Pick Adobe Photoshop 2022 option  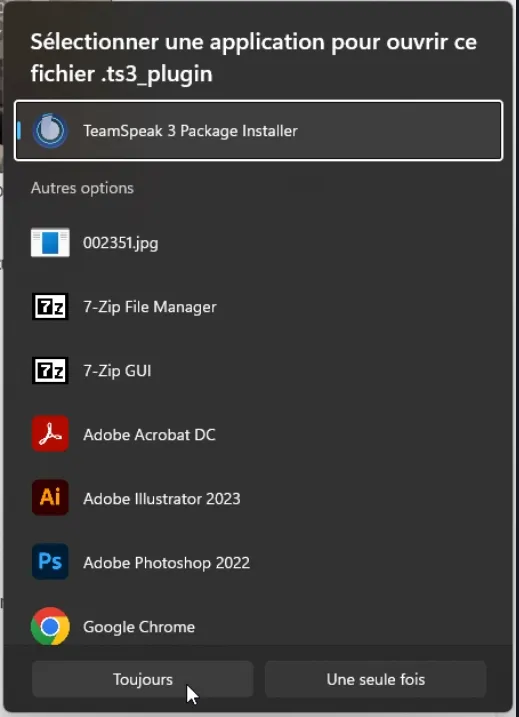[259, 562]
